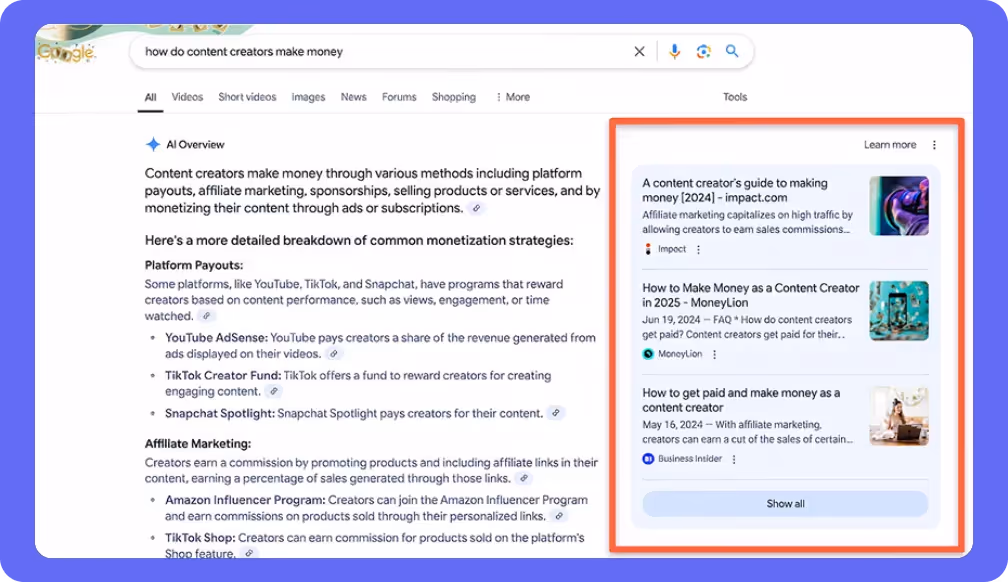
Task: Switch to the Short videos tab
Action: (x=247, y=97)
